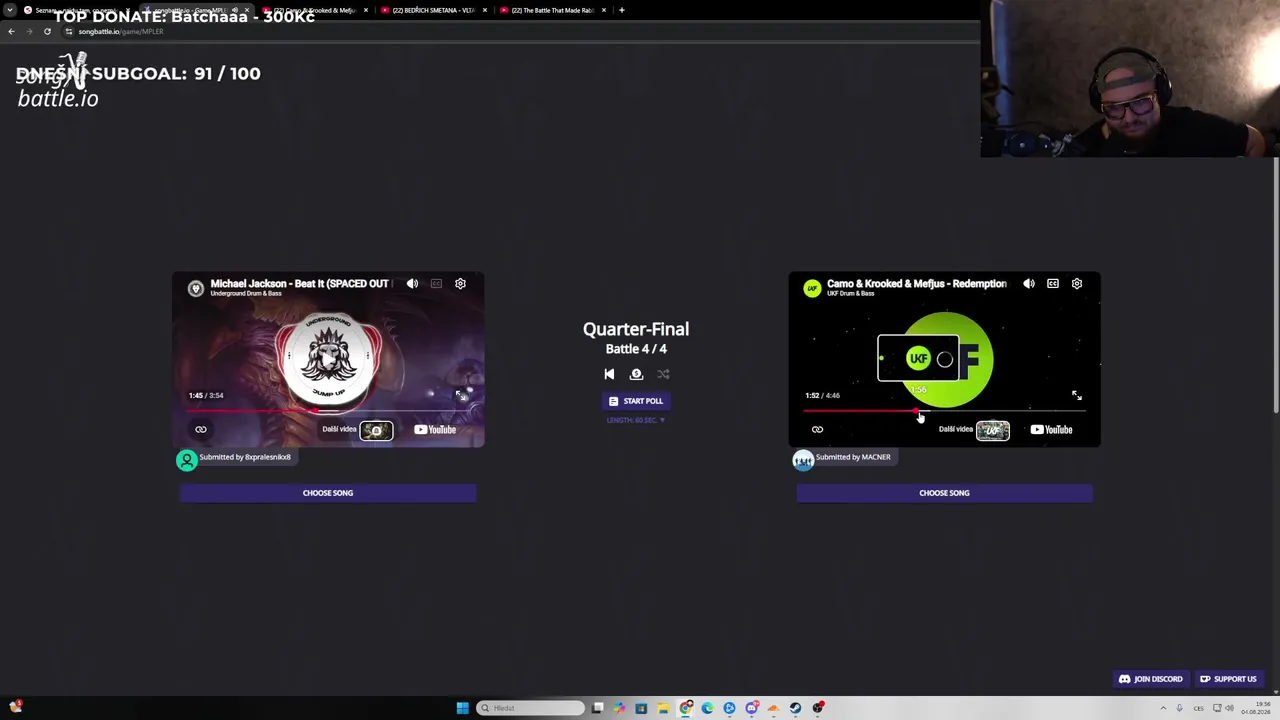Open Google Chrome from the taskbar
Image resolution: width=1280 pixels, height=720 pixels.
(685, 708)
